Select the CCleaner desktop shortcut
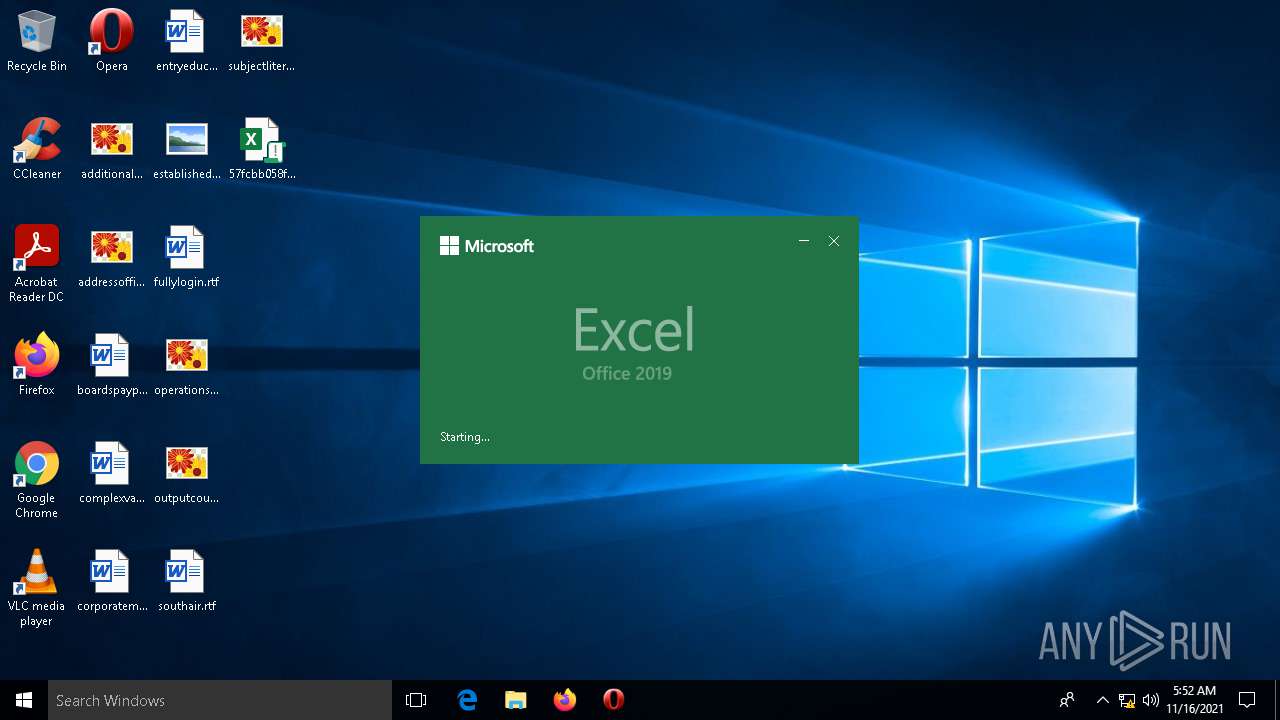This screenshot has height=720, width=1280. [37, 149]
